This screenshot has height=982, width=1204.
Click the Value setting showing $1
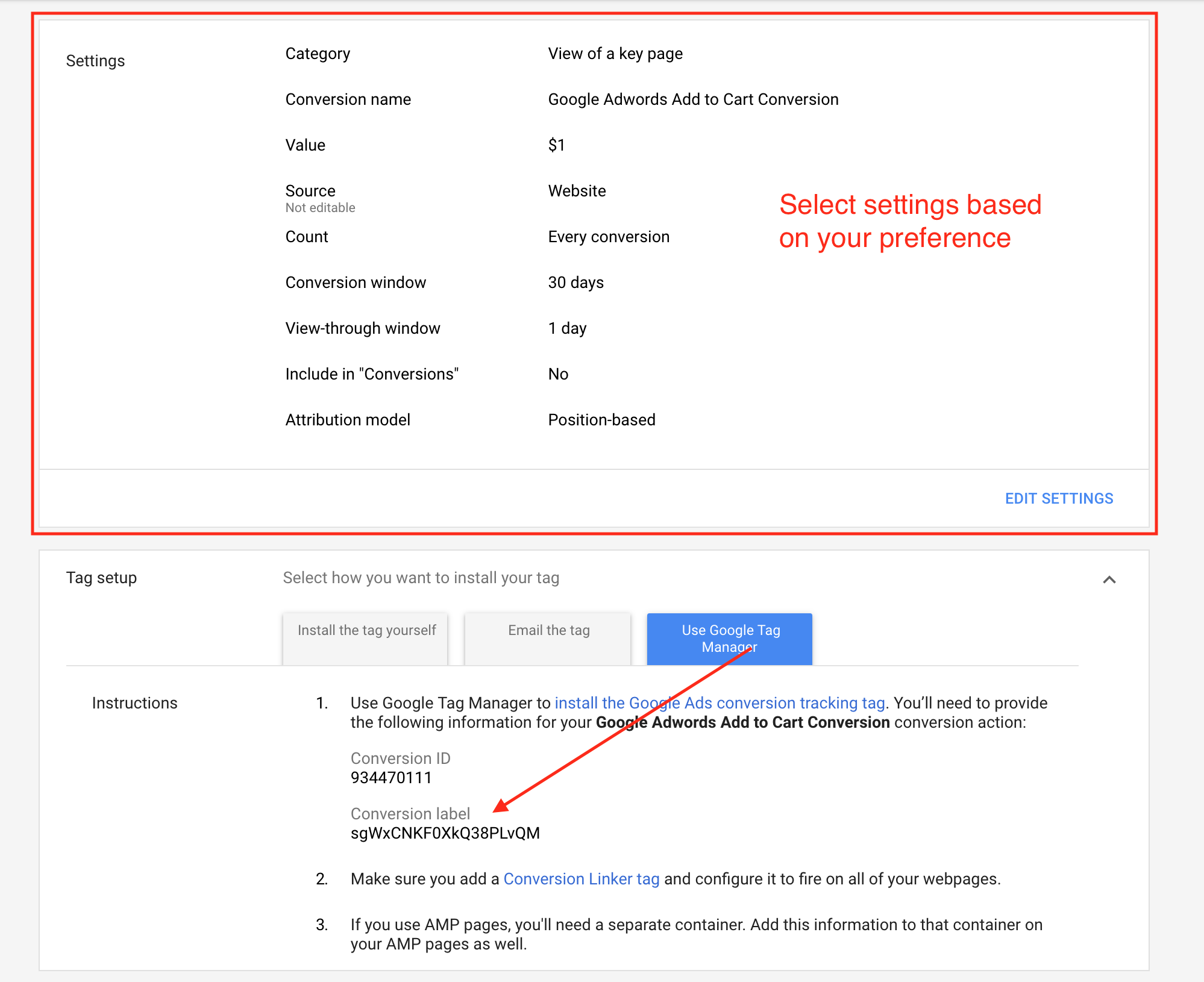(x=556, y=145)
